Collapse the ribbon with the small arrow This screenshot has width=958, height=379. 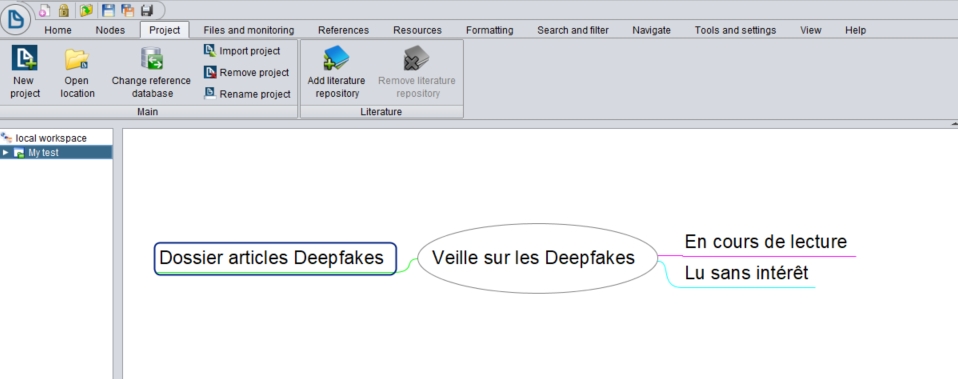coord(954,124)
